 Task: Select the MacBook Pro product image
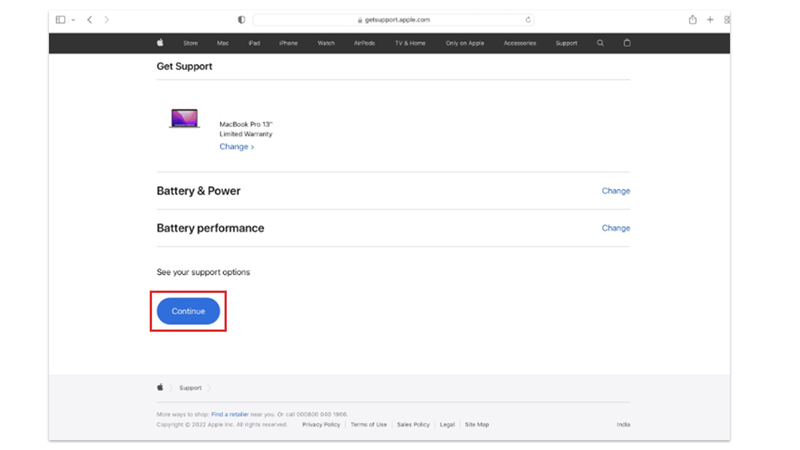coord(184,118)
